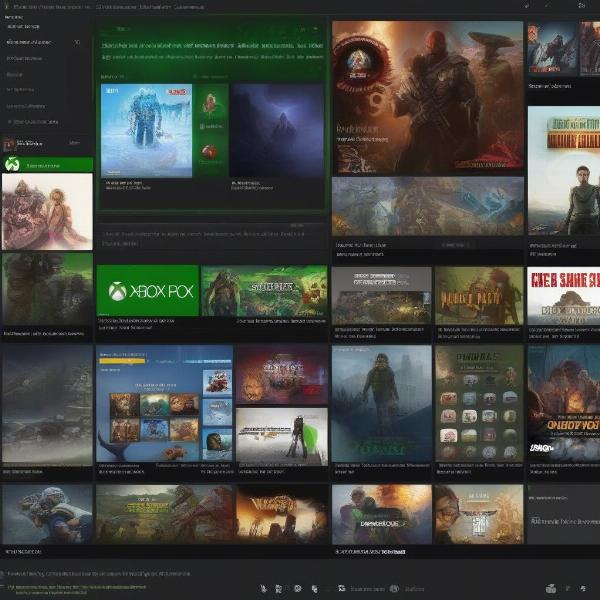Open the tile showing a grid of round icons
This screenshot has height=600, width=600.
click(479, 404)
